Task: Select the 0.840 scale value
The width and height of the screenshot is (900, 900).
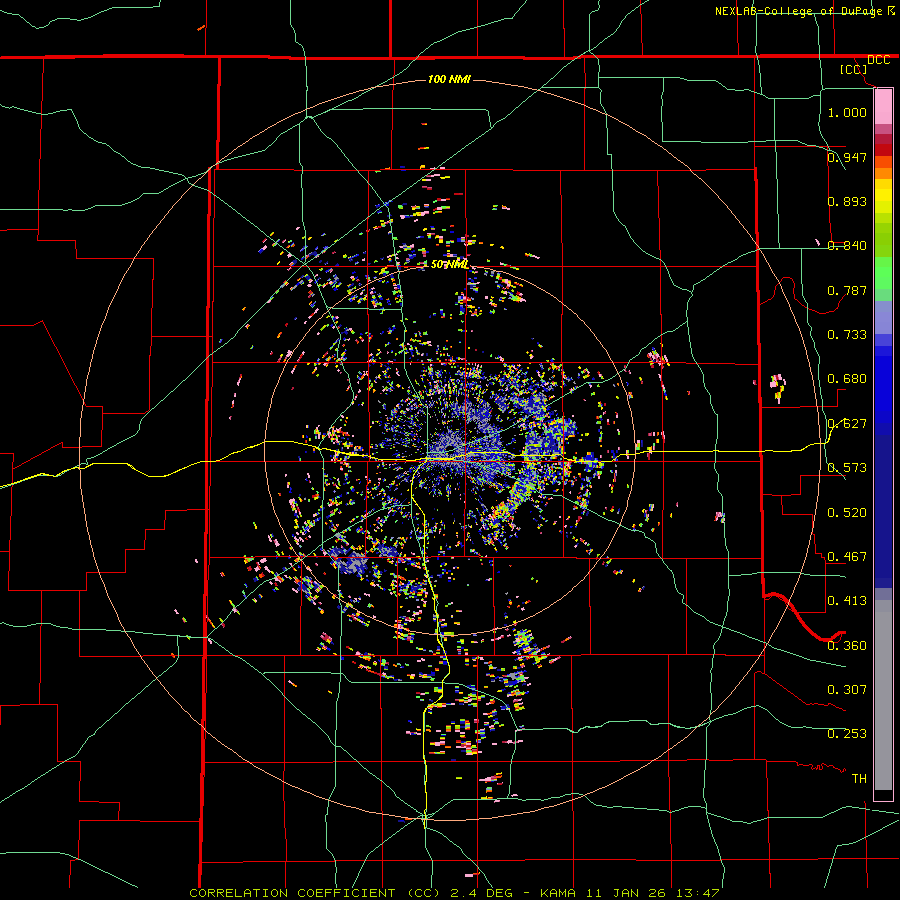Action: 847,246
